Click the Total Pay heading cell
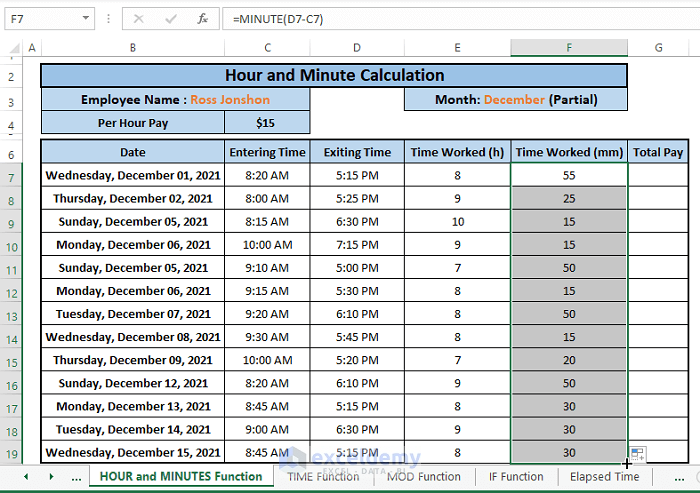Image resolution: width=700 pixels, height=493 pixels. click(658, 152)
